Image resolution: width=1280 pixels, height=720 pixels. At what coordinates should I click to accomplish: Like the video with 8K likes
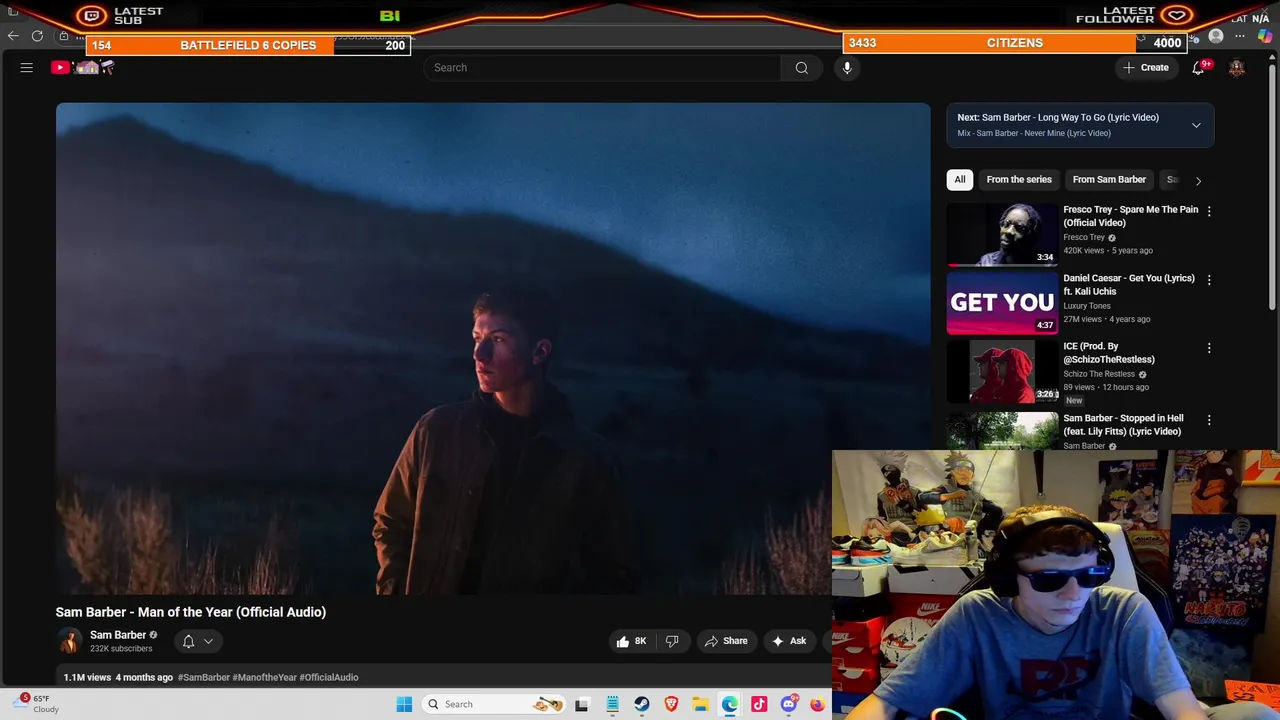[631, 641]
